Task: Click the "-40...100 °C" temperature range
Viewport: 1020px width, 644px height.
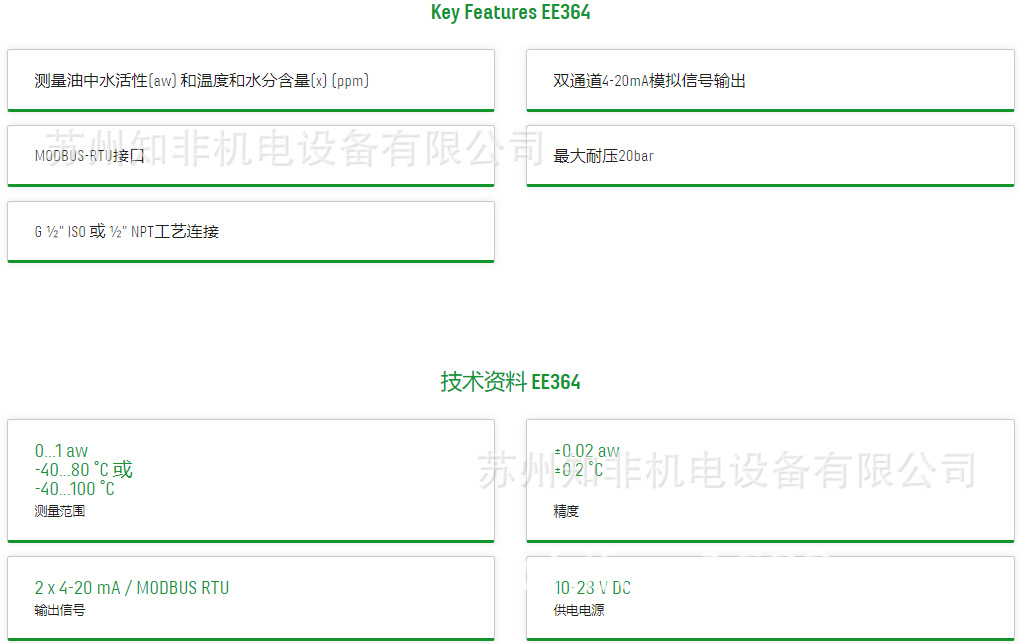Action: pos(75,489)
